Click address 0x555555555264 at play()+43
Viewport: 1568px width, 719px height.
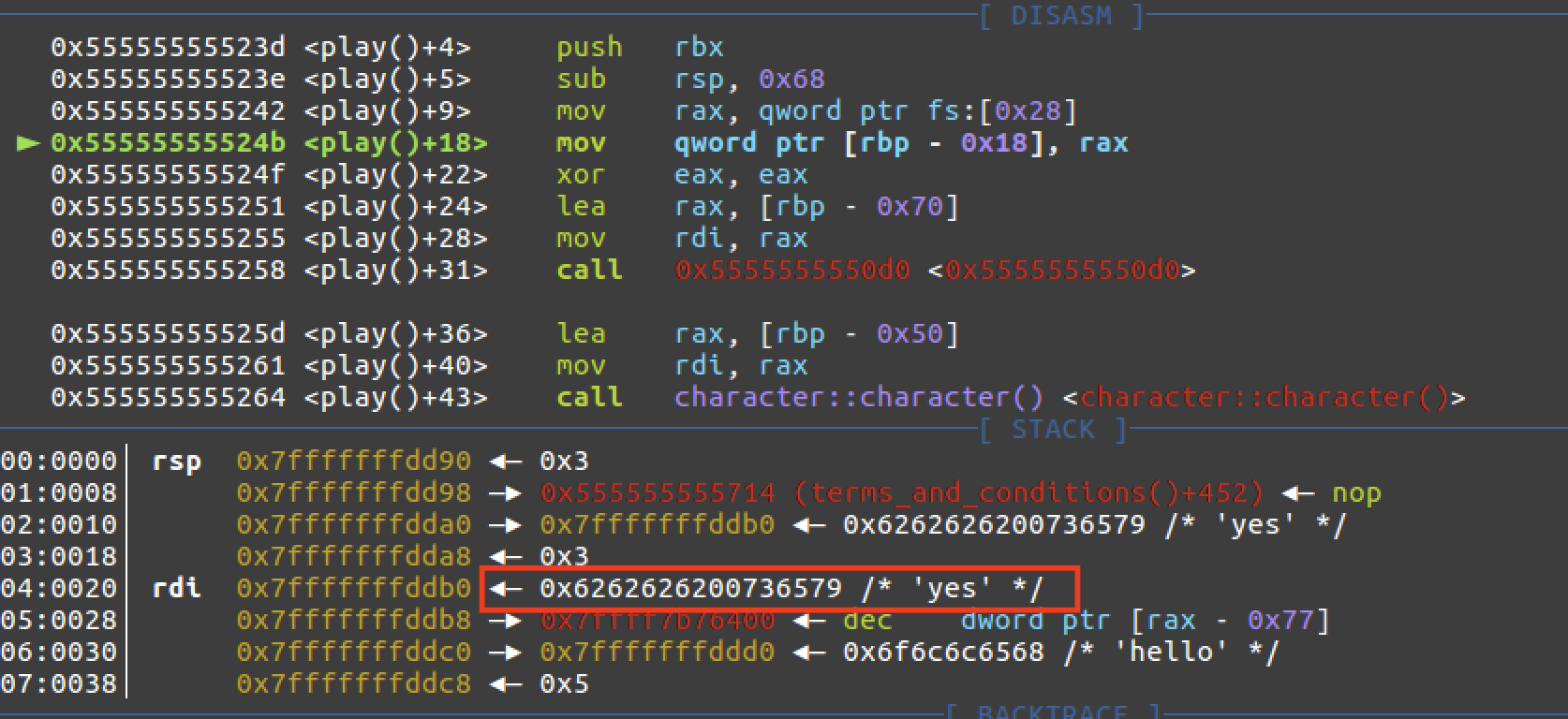click(x=168, y=397)
